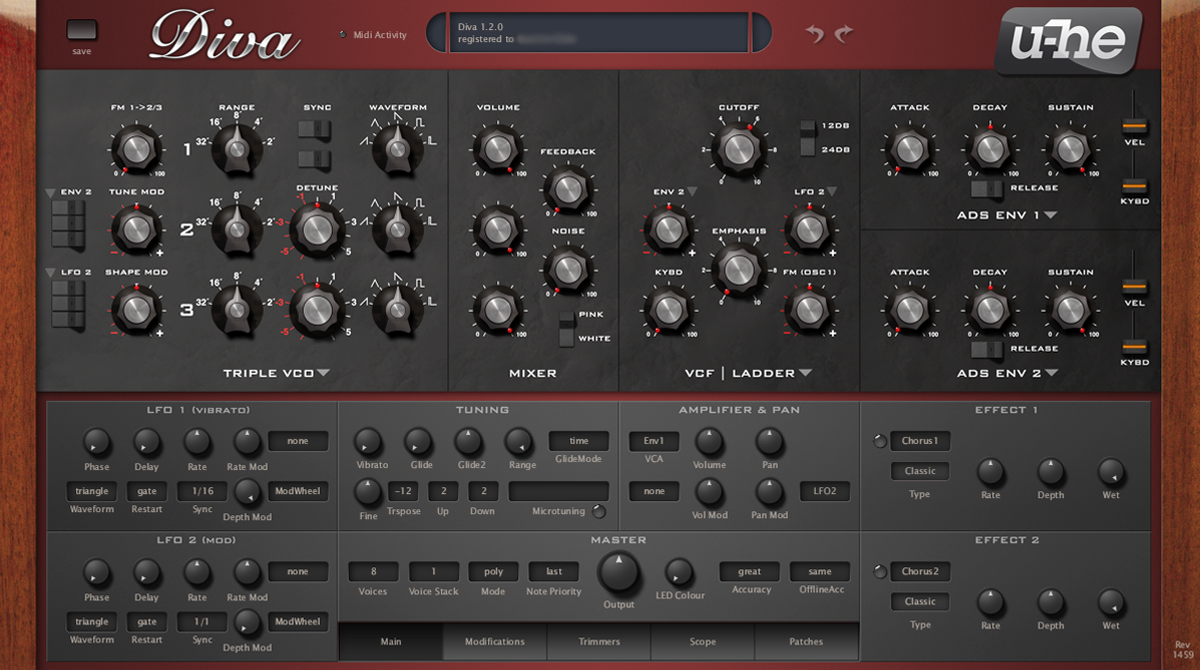Switch to the Scope tab

[702, 641]
